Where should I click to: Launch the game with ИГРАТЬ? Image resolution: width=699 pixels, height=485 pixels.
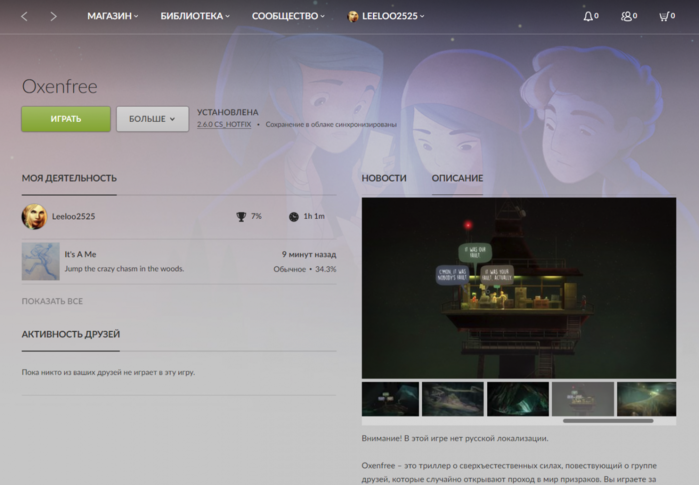click(x=66, y=119)
